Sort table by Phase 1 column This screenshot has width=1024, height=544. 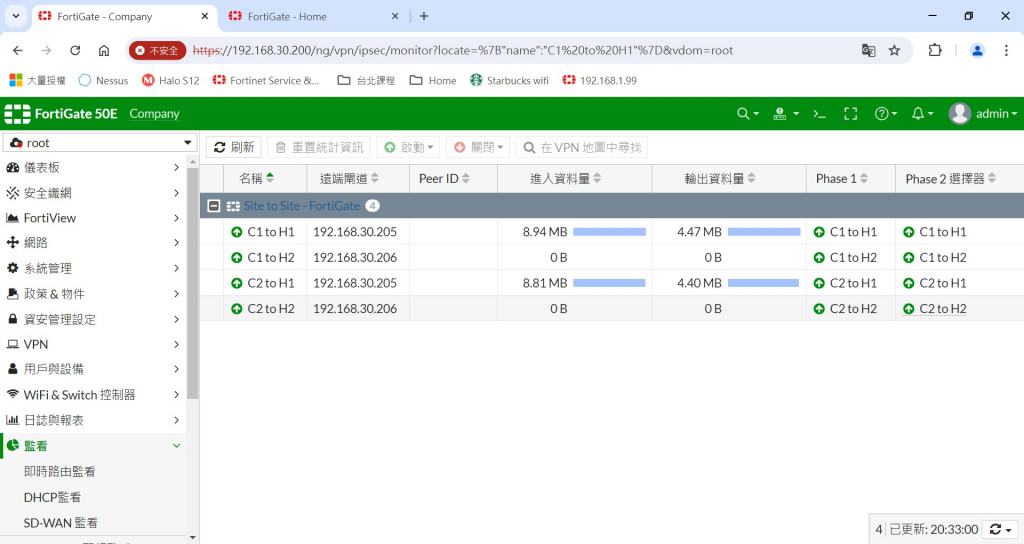[x=842, y=178]
